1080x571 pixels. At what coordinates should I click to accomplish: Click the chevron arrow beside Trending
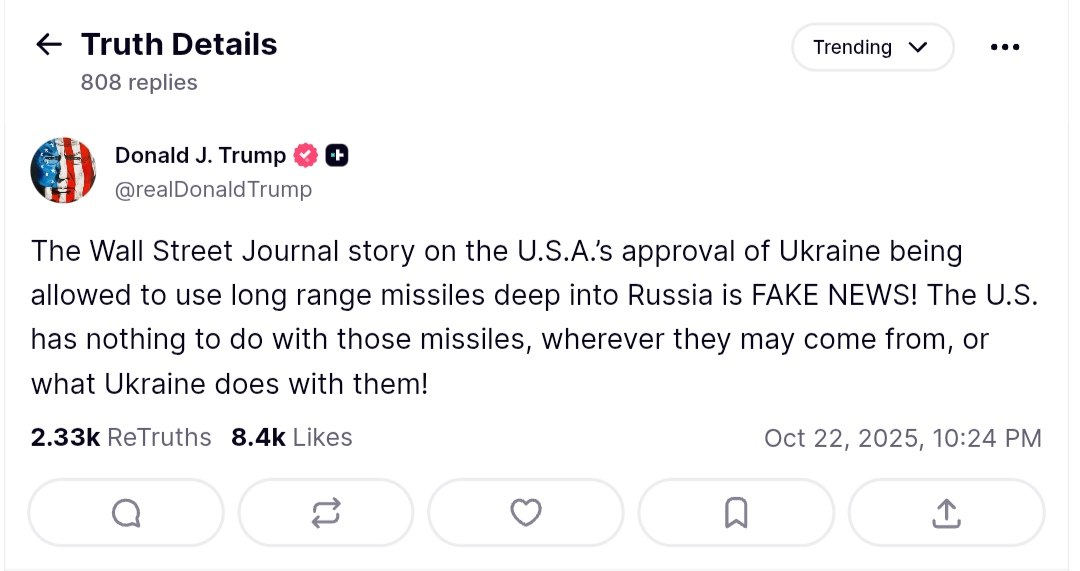[918, 47]
